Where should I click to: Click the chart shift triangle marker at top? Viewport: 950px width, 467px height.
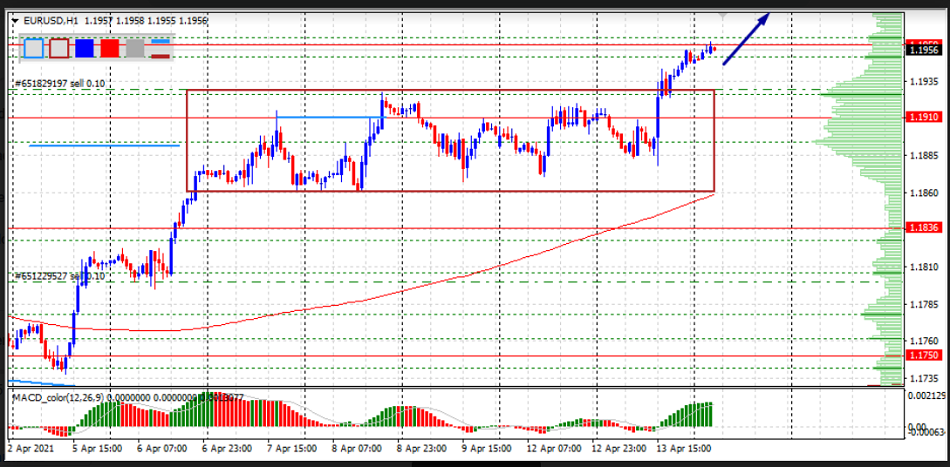click(x=722, y=15)
